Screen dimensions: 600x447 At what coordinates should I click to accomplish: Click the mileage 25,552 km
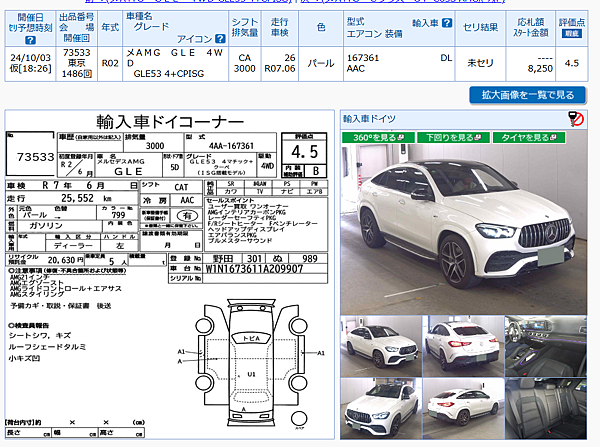(86, 198)
